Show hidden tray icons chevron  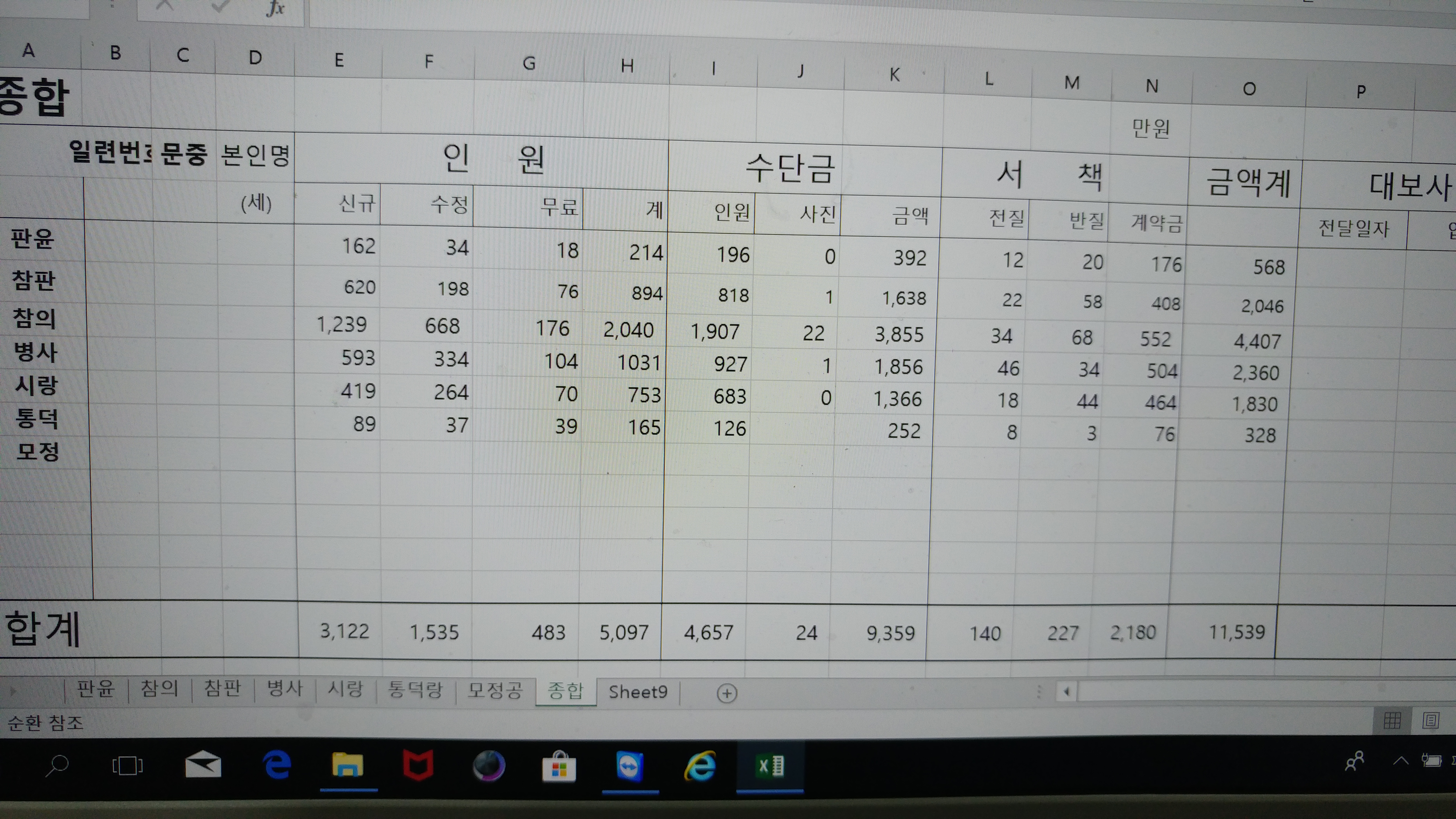pyautogui.click(x=1401, y=761)
